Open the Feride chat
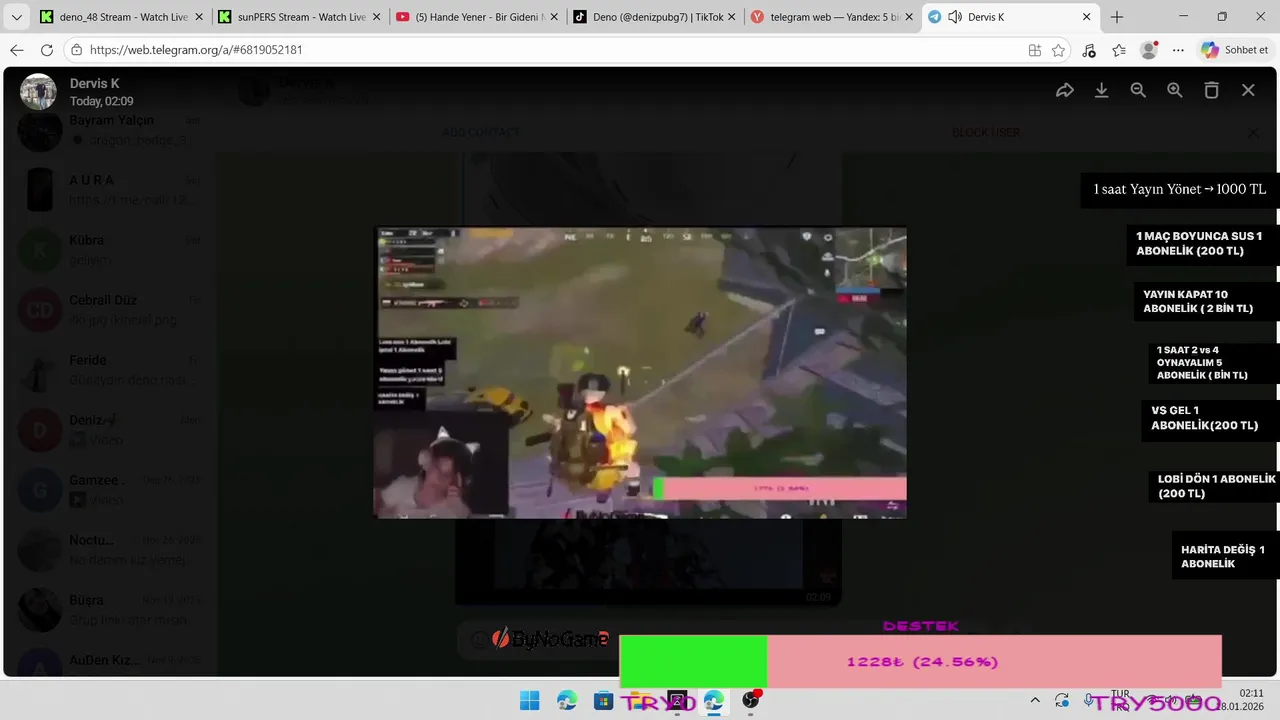Screen dimensions: 1280x720 click(x=110, y=370)
